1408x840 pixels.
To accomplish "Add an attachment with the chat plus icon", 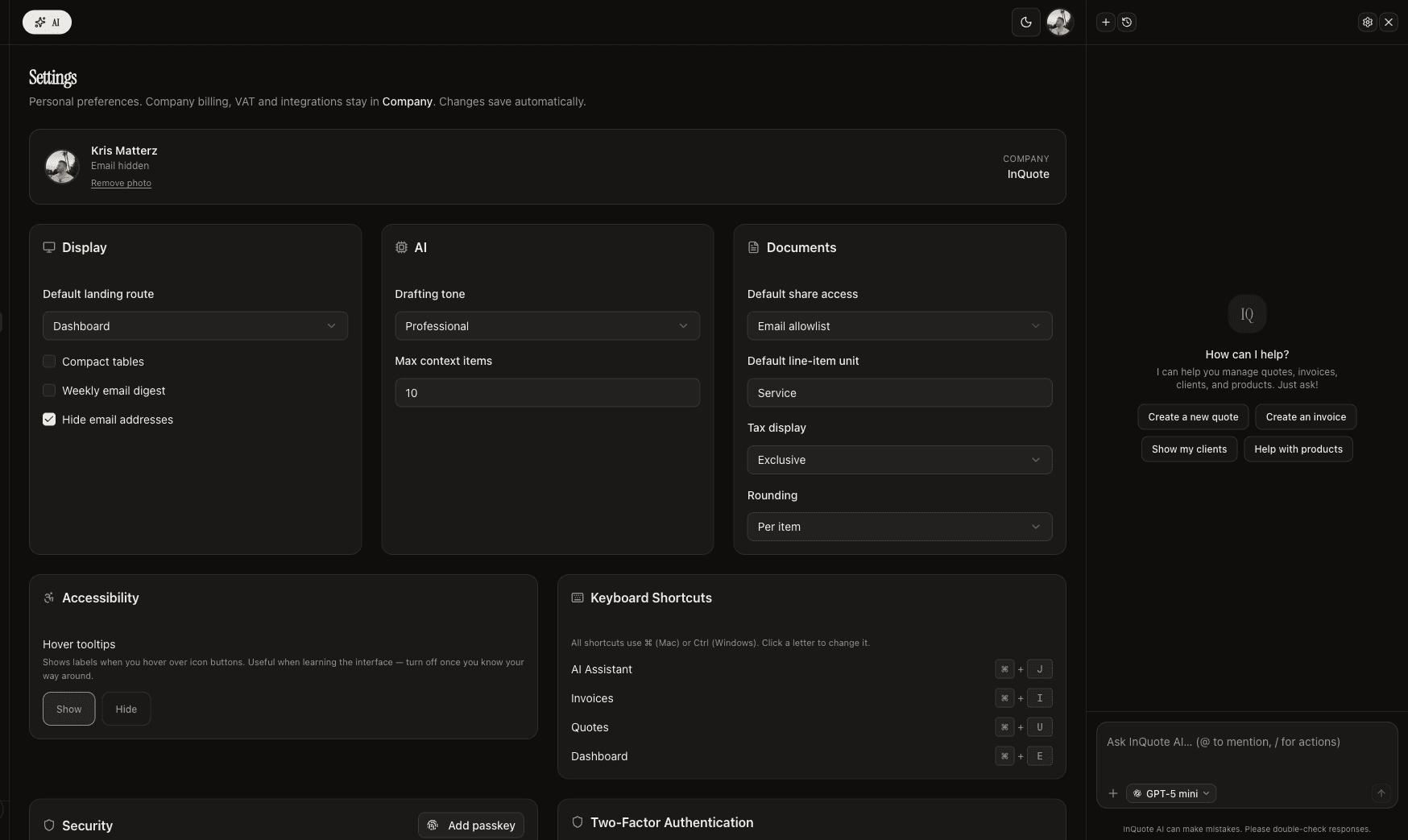I will point(1113,793).
